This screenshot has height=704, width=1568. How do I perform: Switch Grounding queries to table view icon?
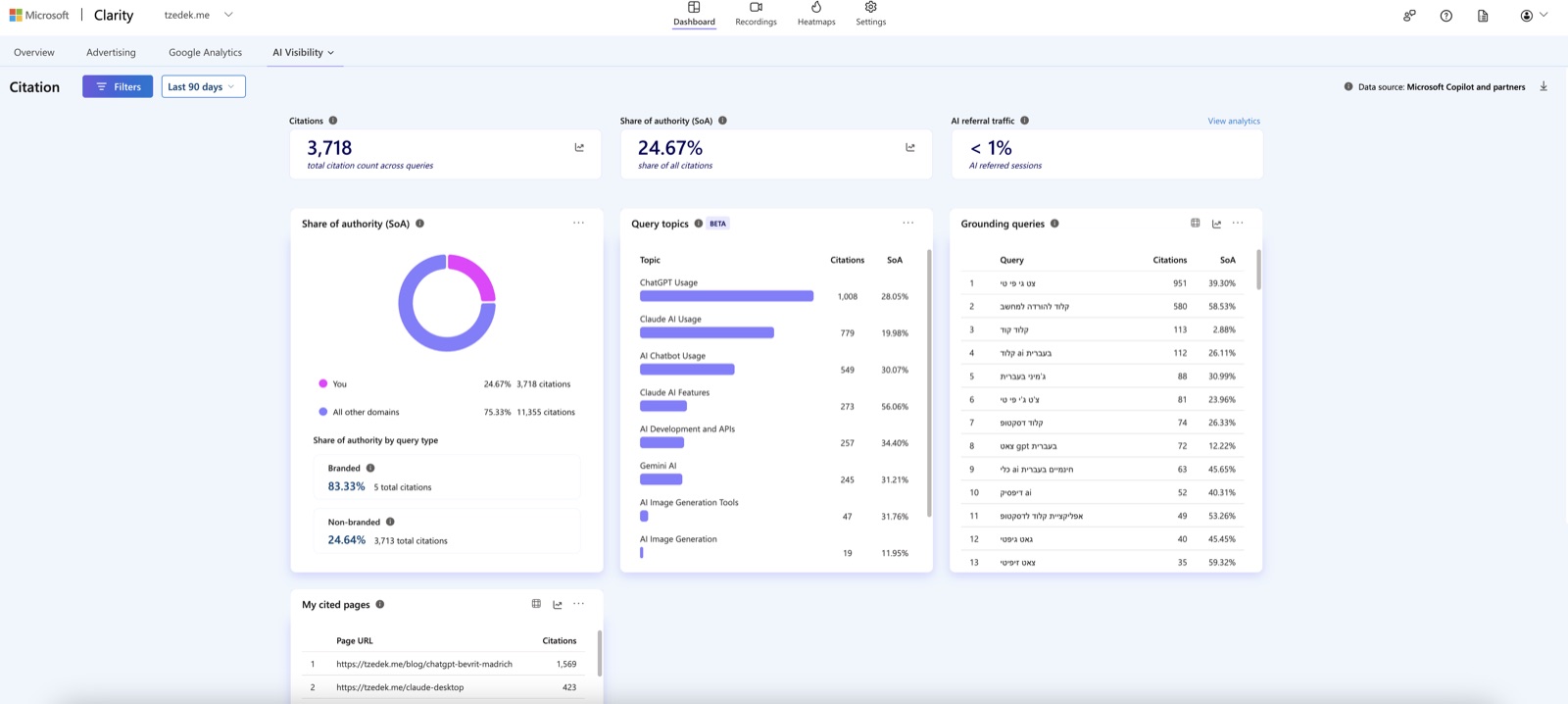click(x=1196, y=223)
